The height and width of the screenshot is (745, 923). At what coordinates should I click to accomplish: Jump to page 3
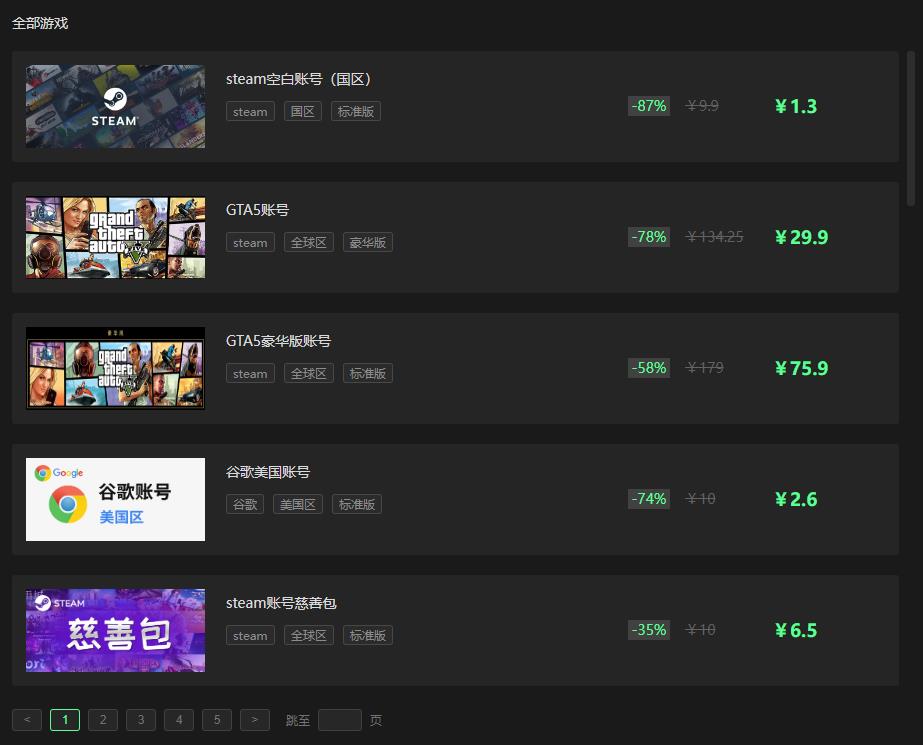pyautogui.click(x=141, y=720)
